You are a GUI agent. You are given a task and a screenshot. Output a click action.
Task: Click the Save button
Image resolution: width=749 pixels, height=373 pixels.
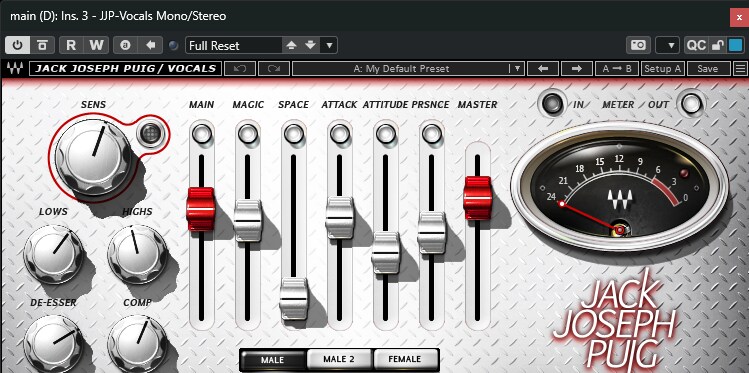708,69
